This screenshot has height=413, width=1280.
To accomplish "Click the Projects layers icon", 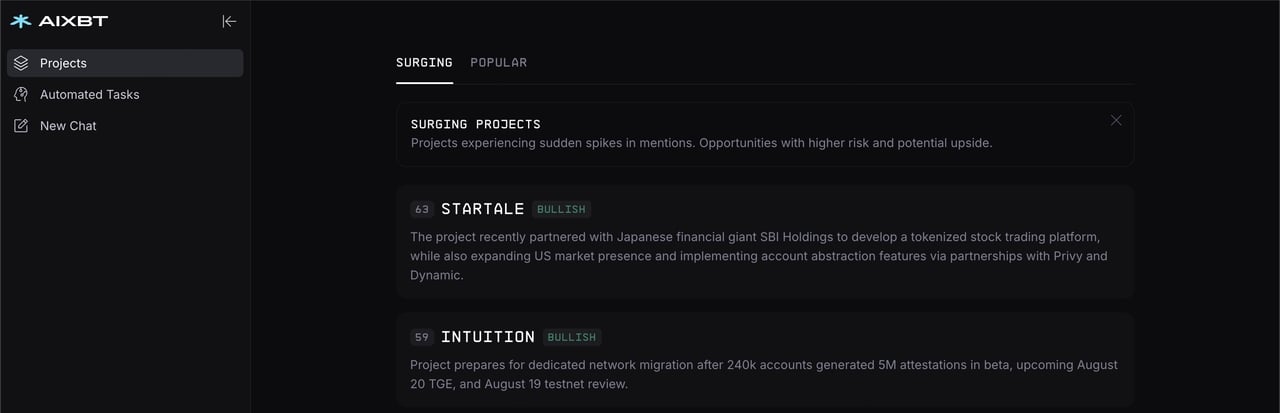I will (21, 63).
